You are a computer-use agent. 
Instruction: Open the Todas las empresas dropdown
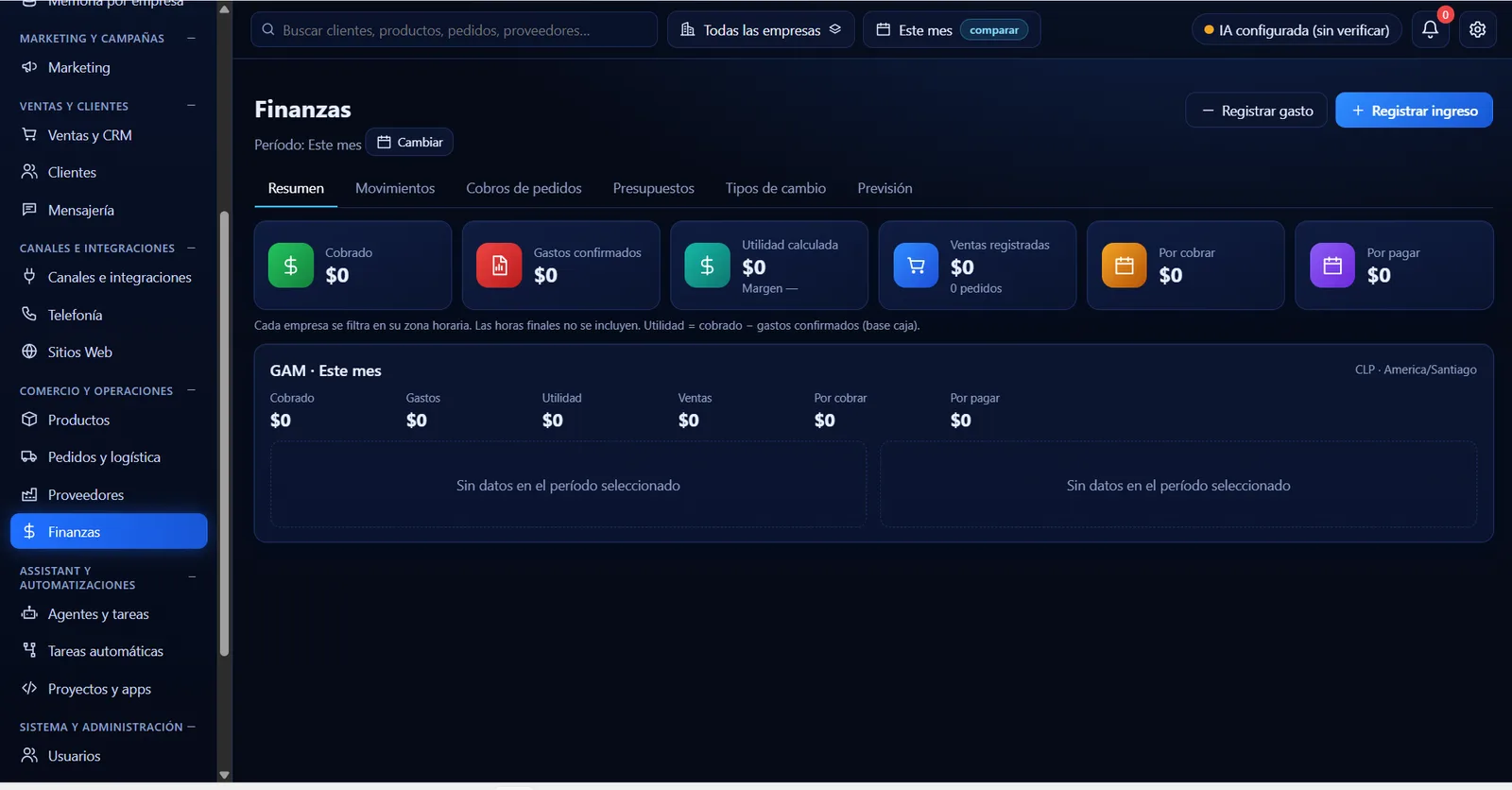click(761, 29)
